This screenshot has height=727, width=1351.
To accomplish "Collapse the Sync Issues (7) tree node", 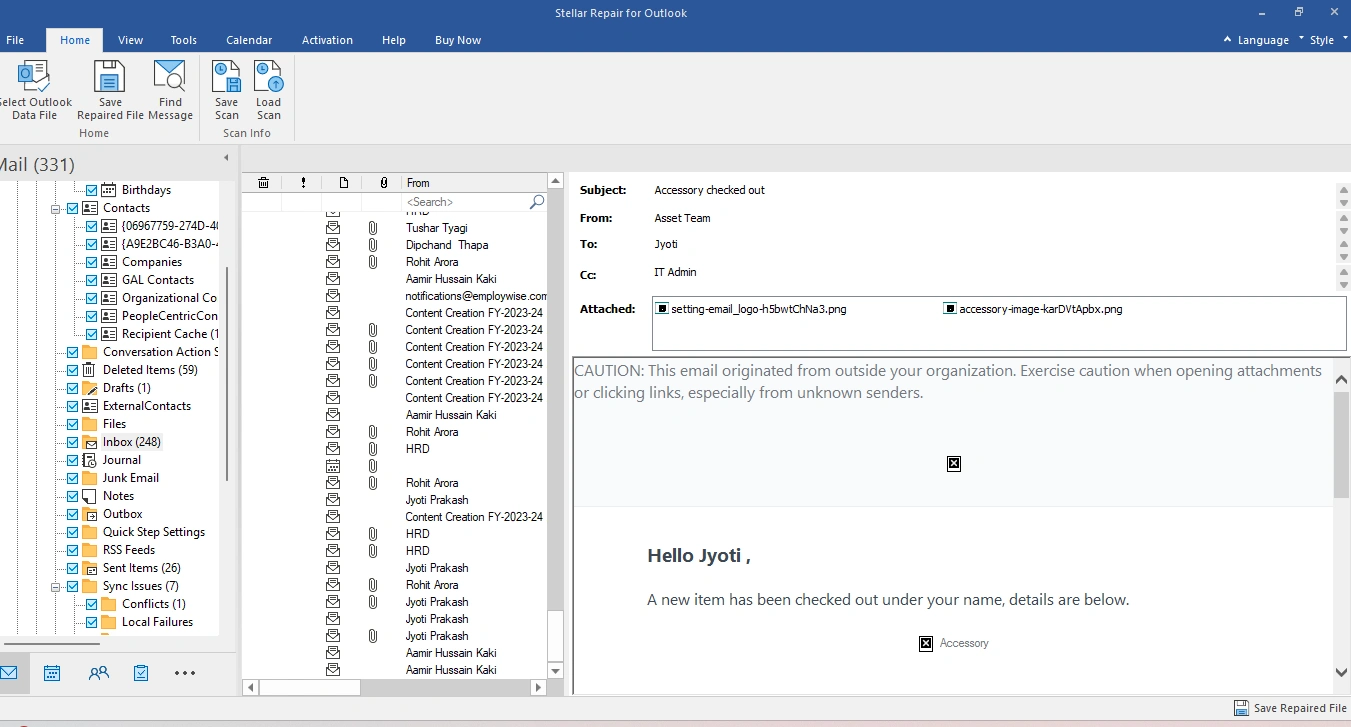I will [56, 586].
